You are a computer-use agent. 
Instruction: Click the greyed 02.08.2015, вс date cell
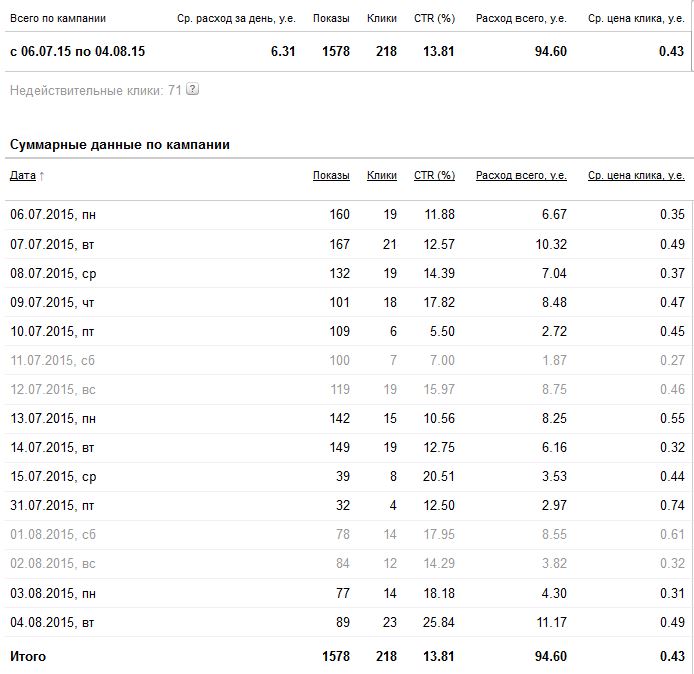point(52,564)
